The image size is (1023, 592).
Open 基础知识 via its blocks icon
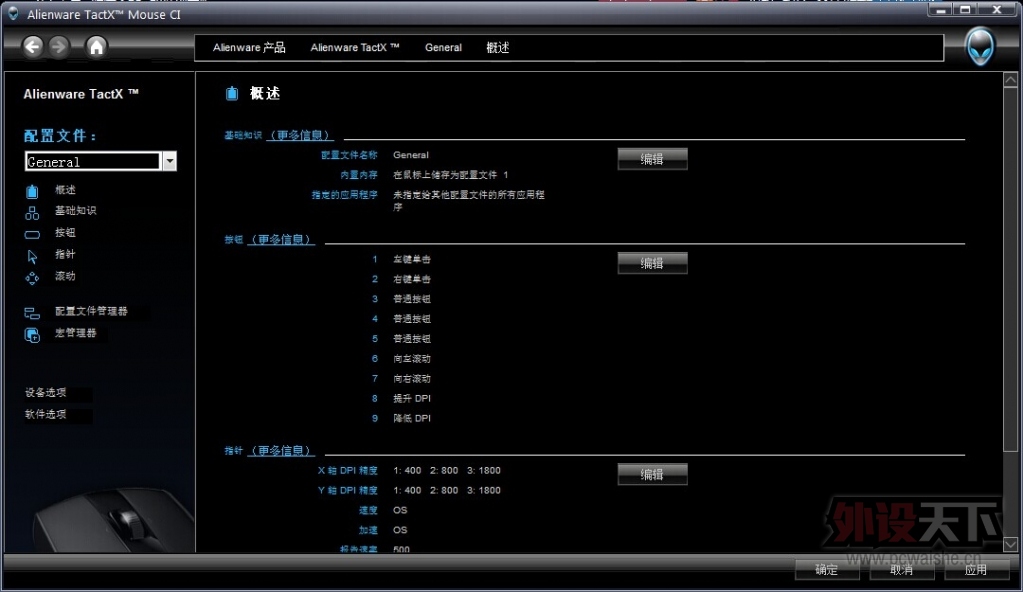pyautogui.click(x=32, y=213)
